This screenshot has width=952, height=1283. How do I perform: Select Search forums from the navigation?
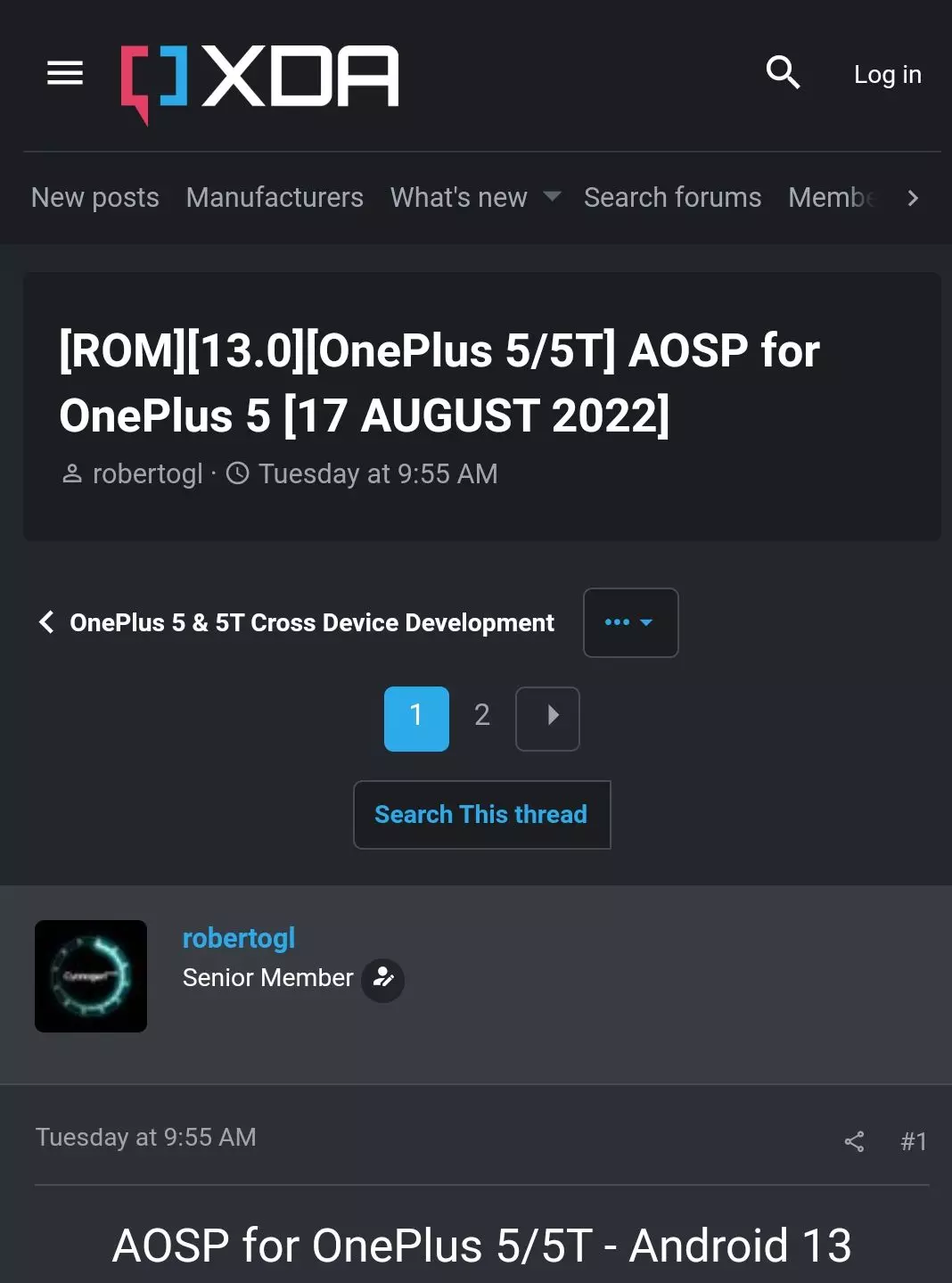point(672,197)
